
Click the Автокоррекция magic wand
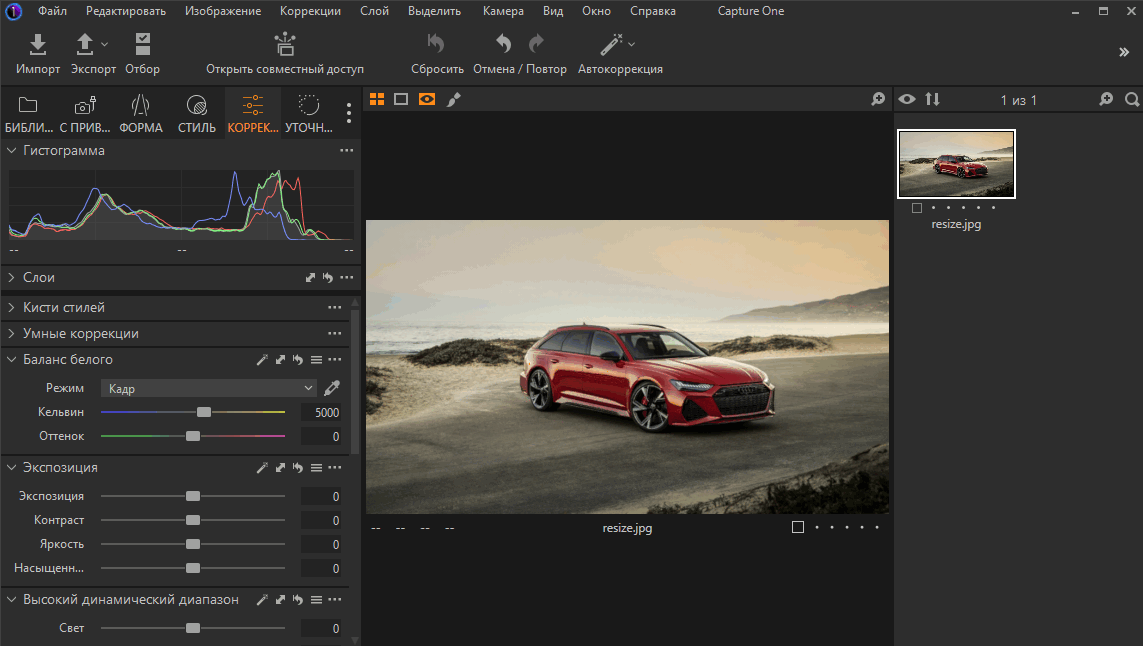[x=612, y=44]
